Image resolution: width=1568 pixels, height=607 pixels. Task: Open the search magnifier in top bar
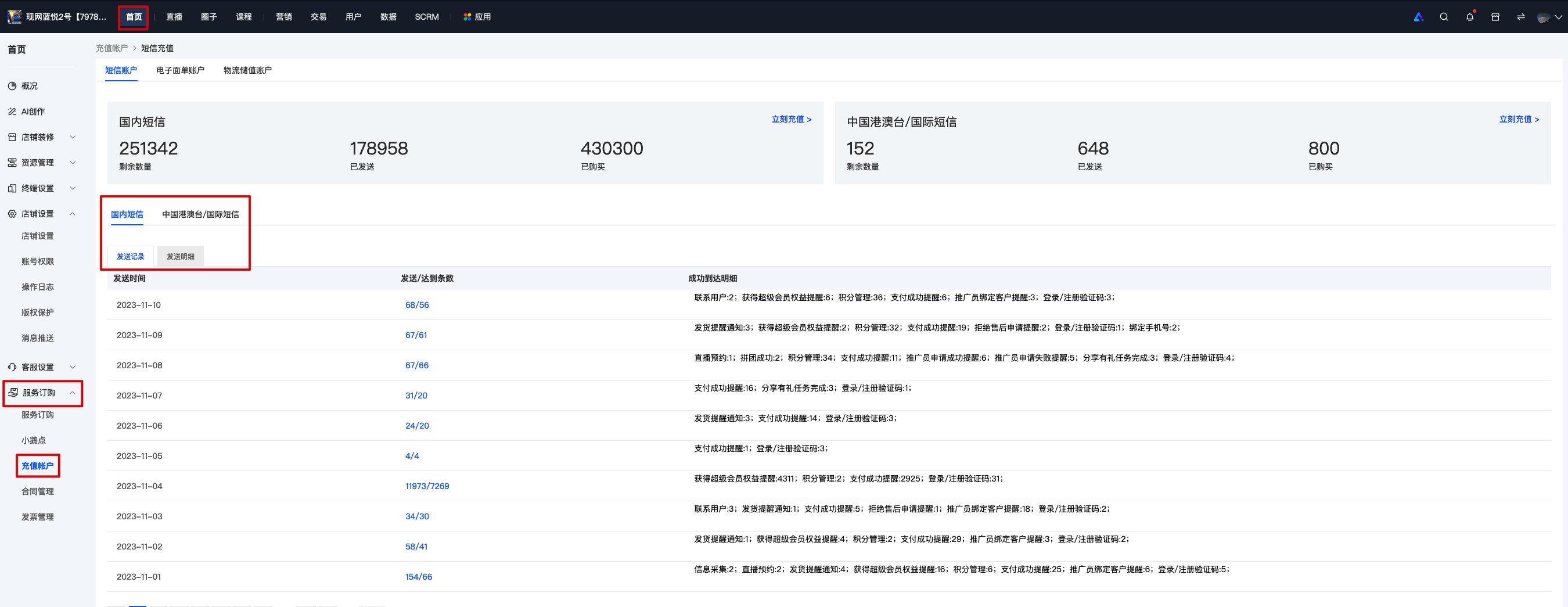click(1444, 17)
